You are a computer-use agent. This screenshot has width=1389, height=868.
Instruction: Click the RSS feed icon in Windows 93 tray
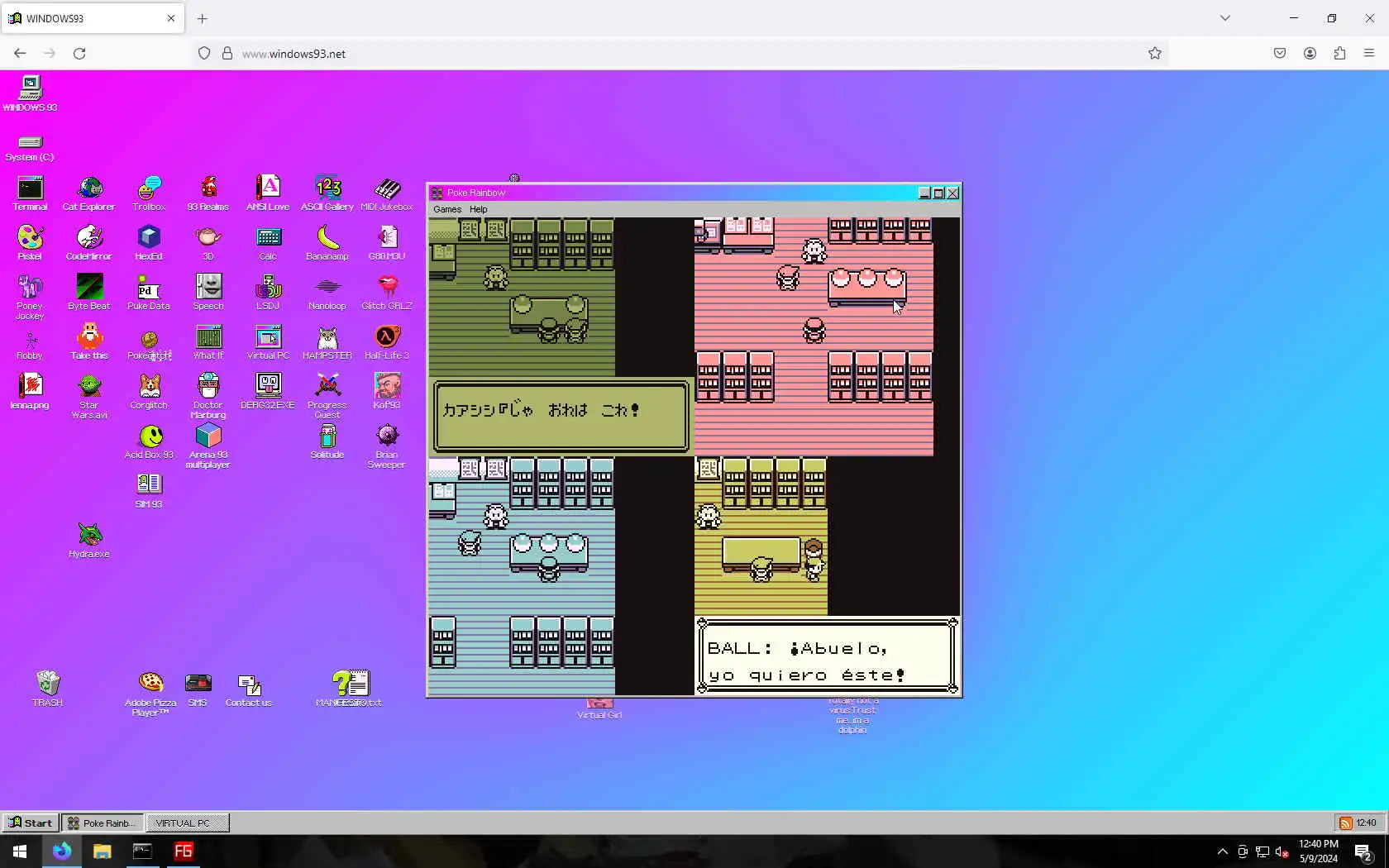tap(1346, 823)
